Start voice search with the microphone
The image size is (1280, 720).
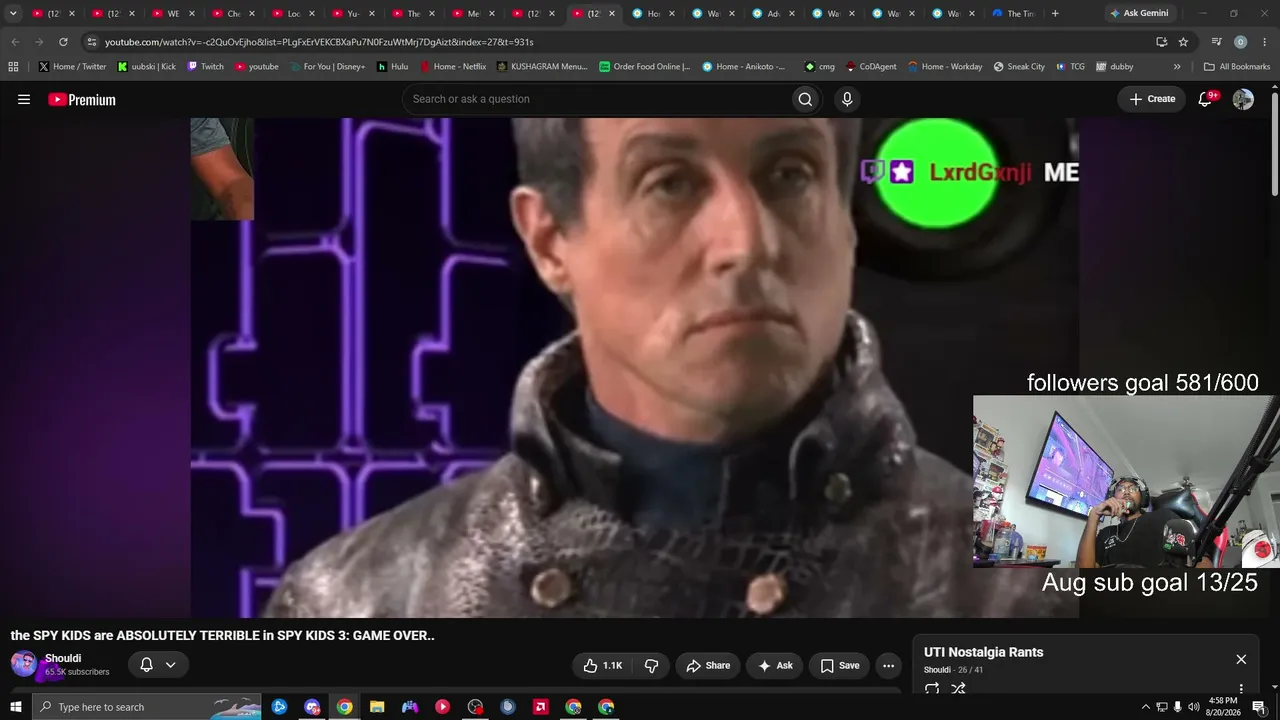tap(847, 99)
